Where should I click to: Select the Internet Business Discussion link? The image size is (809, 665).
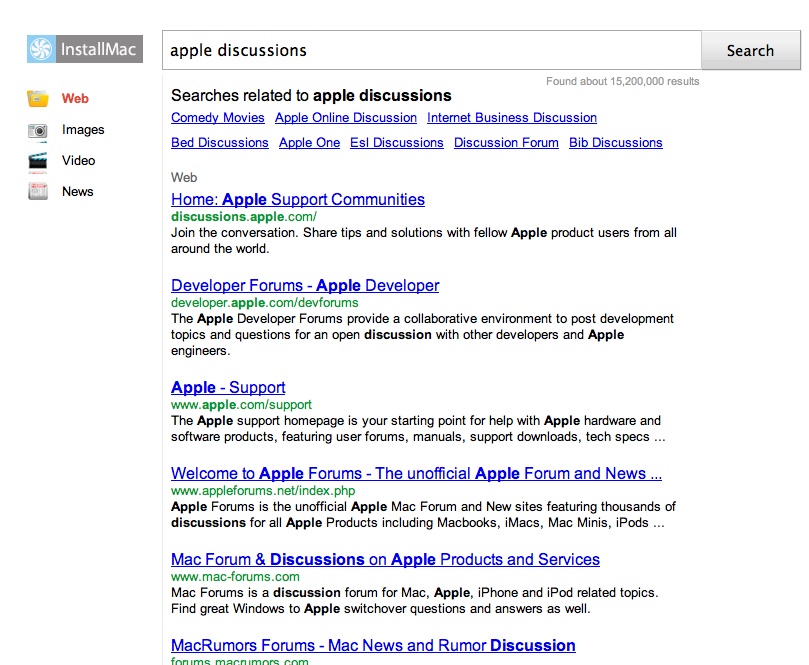point(511,118)
